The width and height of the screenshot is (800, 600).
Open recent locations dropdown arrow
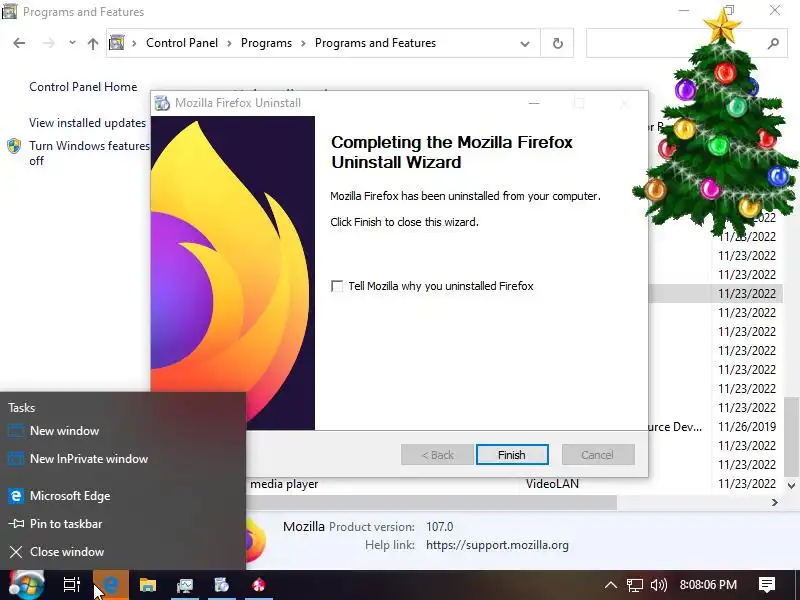(72, 43)
